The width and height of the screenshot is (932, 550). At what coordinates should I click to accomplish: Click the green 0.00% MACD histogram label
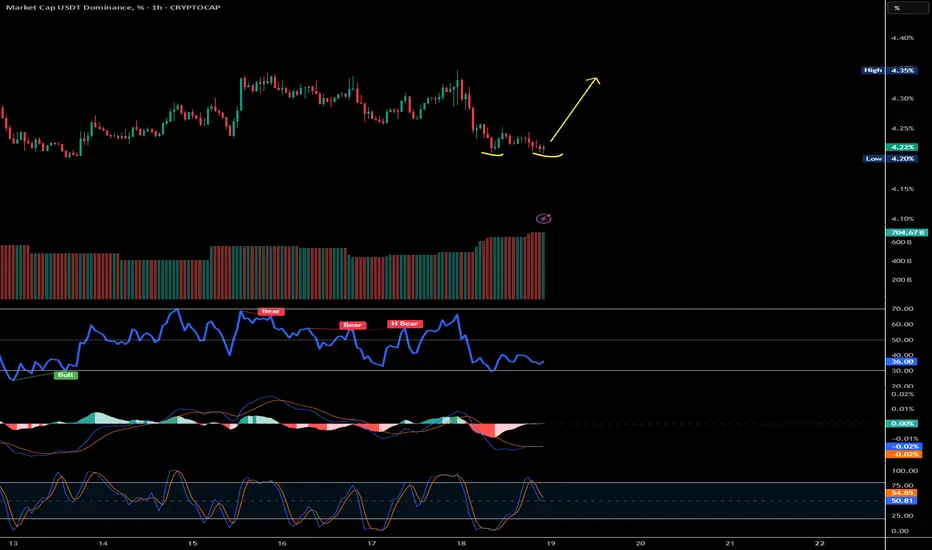[902, 424]
